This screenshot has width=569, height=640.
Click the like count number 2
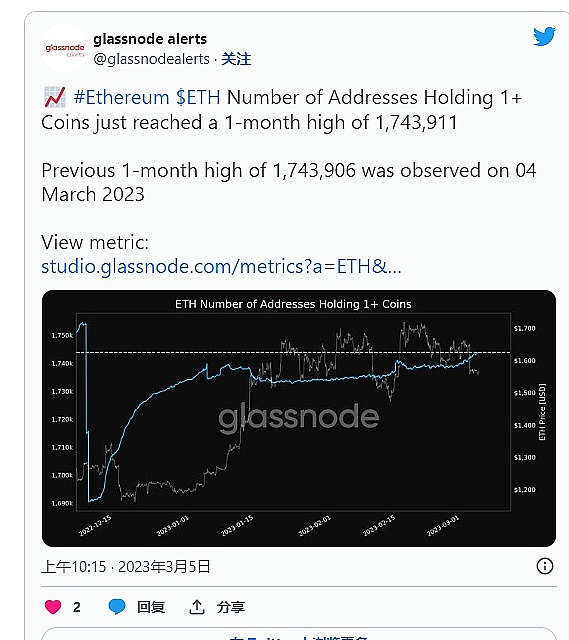[x=77, y=607]
